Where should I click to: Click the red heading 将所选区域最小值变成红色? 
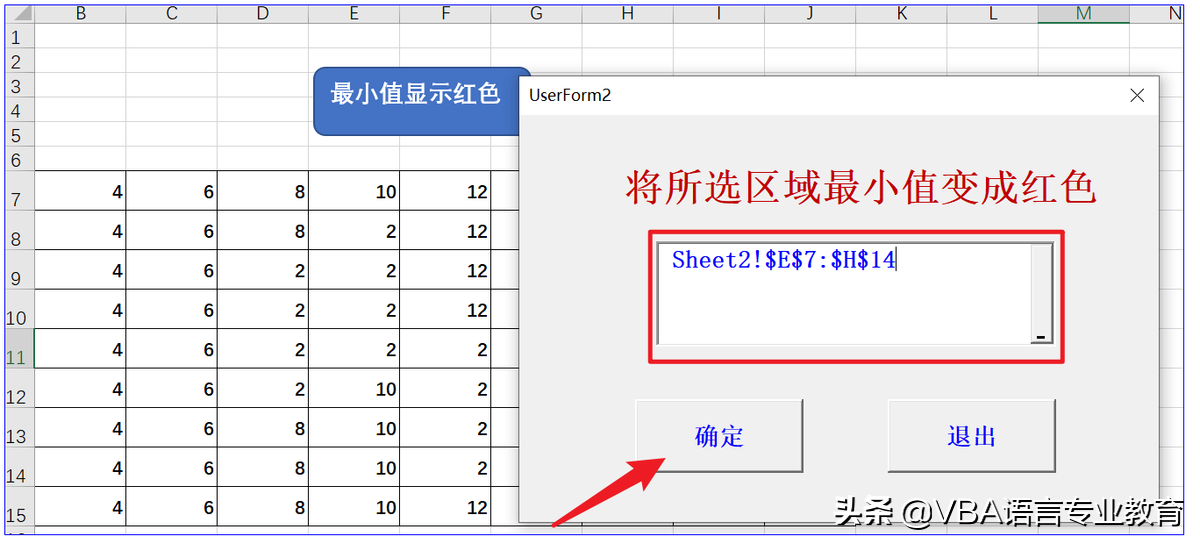click(x=860, y=187)
